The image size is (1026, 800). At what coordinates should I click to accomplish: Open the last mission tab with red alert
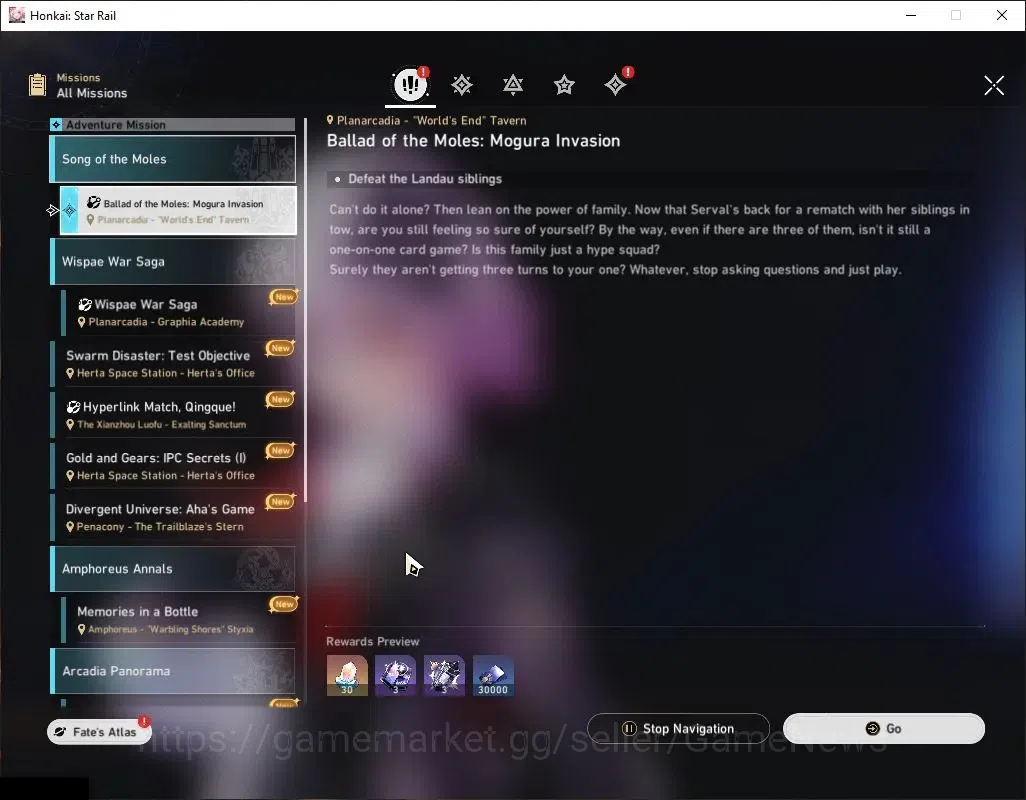point(616,84)
